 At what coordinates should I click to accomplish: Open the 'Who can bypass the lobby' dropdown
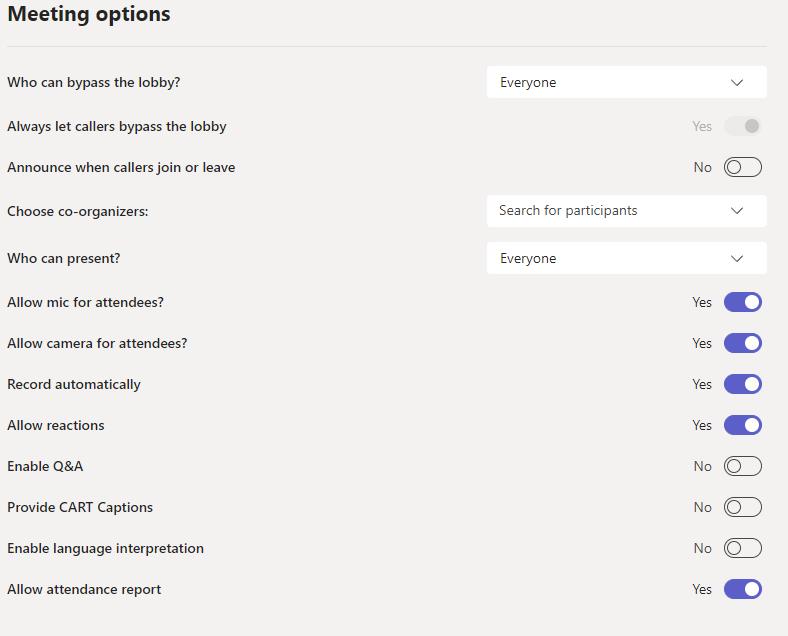point(626,82)
